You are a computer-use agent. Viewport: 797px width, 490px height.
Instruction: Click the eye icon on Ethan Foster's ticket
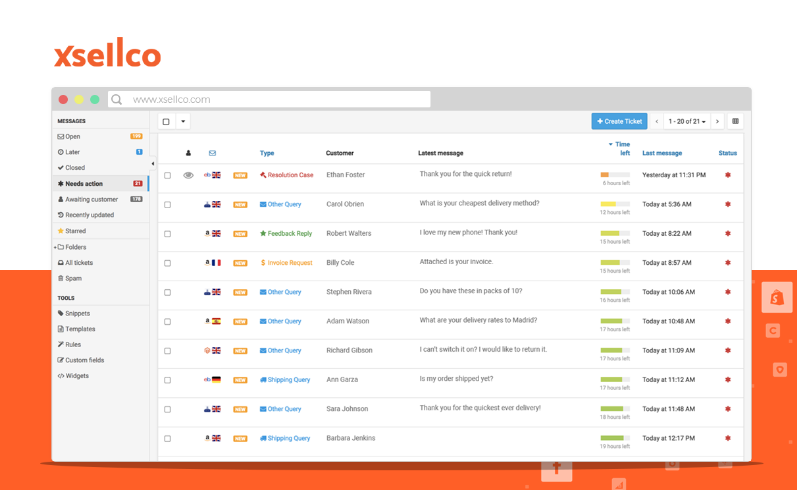click(x=188, y=175)
